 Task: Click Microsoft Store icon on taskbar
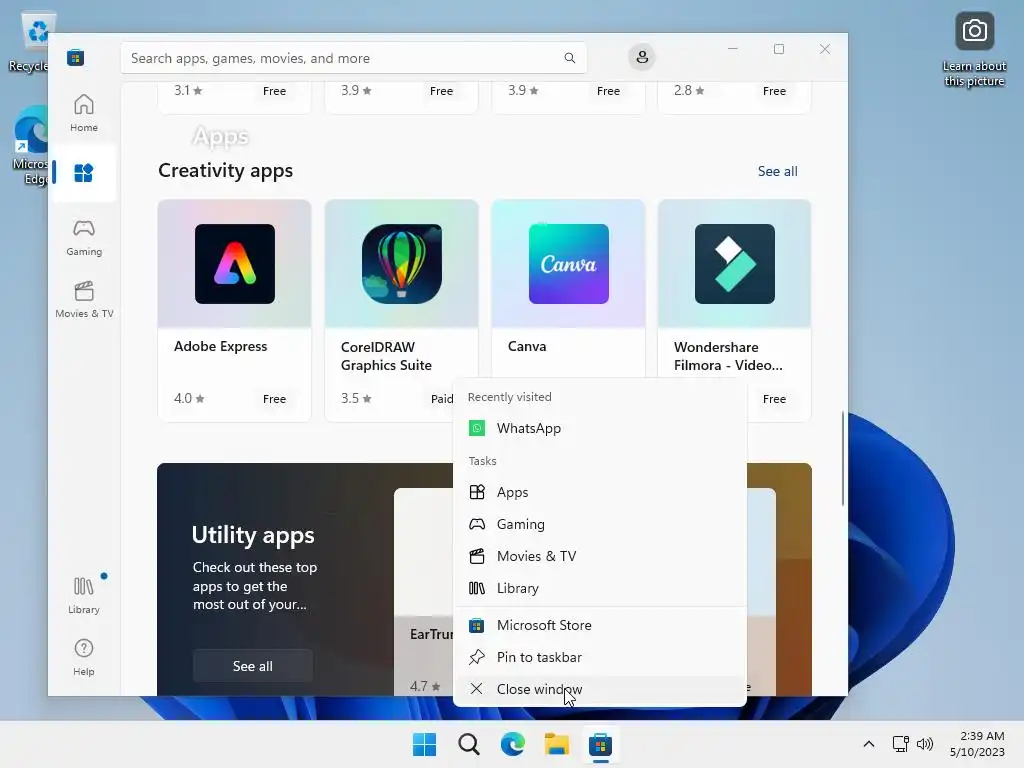[x=600, y=744]
